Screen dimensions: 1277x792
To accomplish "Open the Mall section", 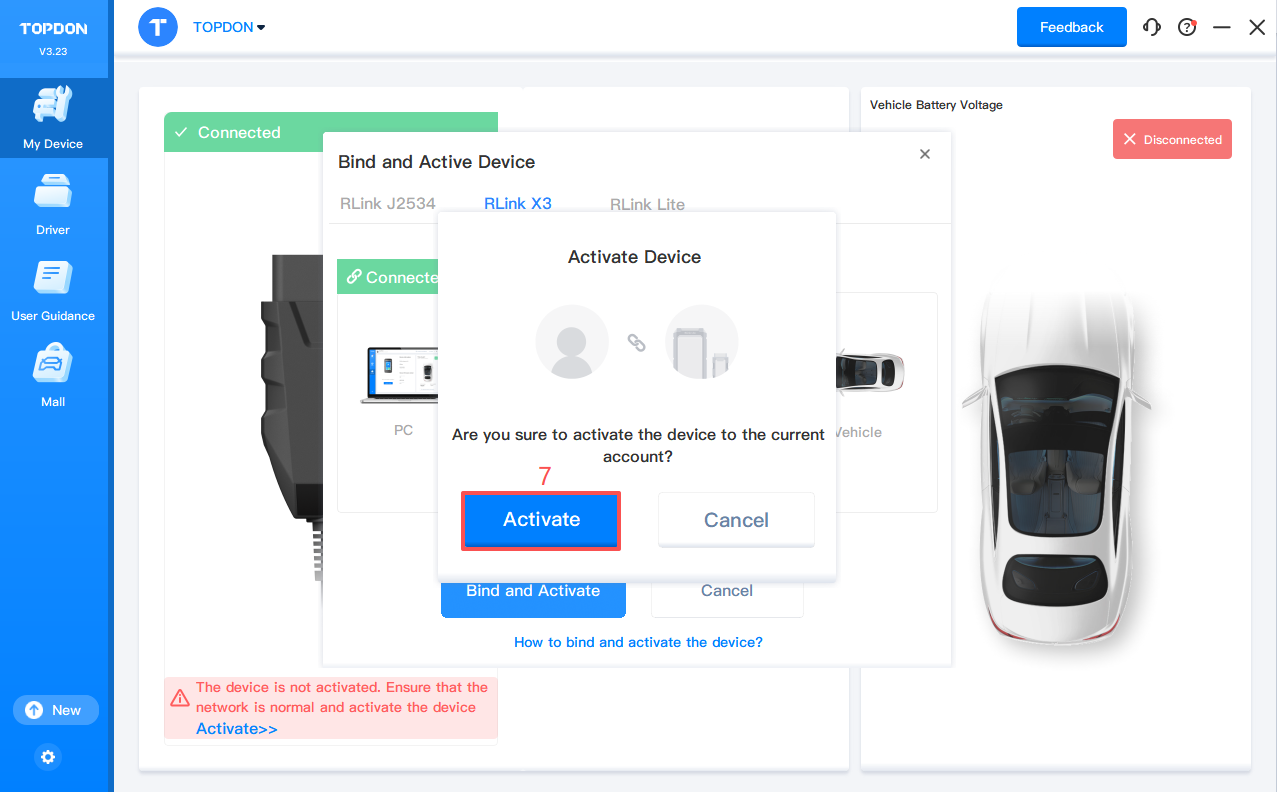I will coord(53,376).
